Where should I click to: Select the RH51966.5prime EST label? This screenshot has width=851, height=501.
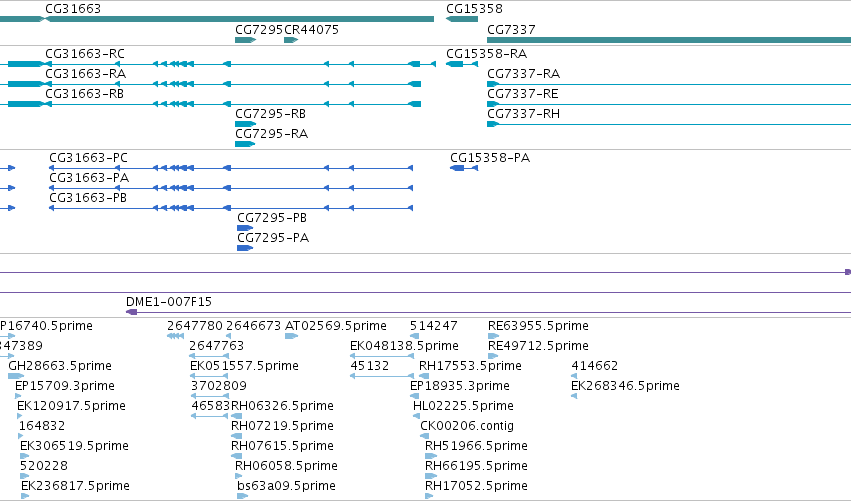coord(476,447)
